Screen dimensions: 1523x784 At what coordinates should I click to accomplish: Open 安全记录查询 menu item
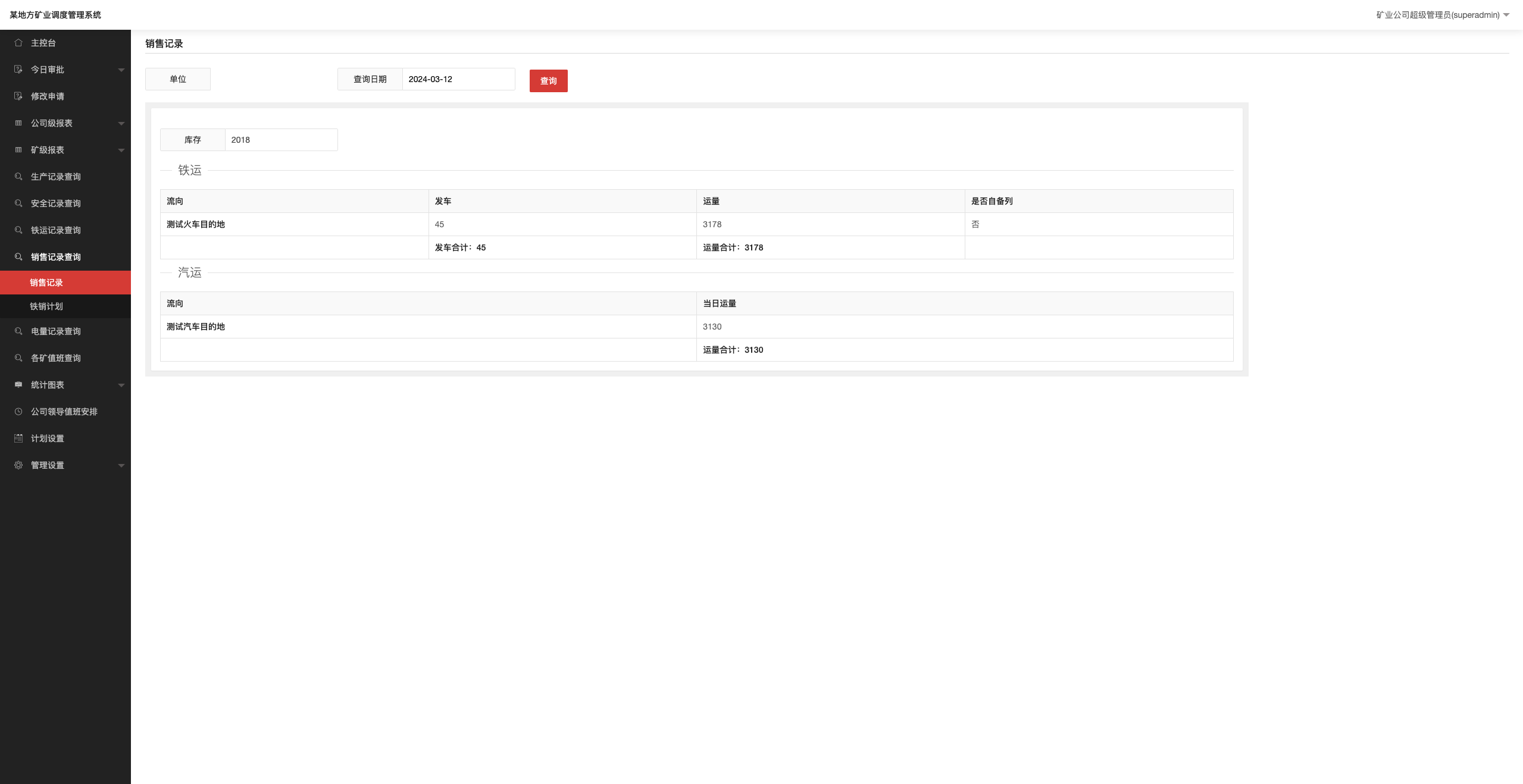tap(65, 203)
